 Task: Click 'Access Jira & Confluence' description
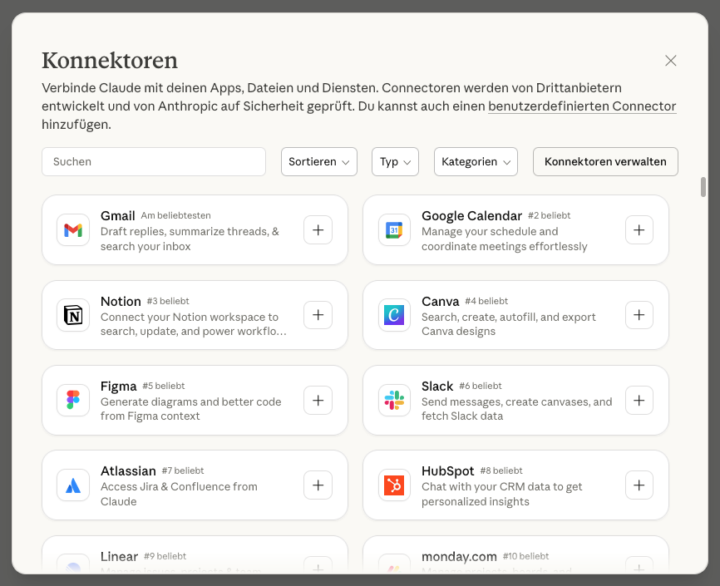(x=179, y=494)
